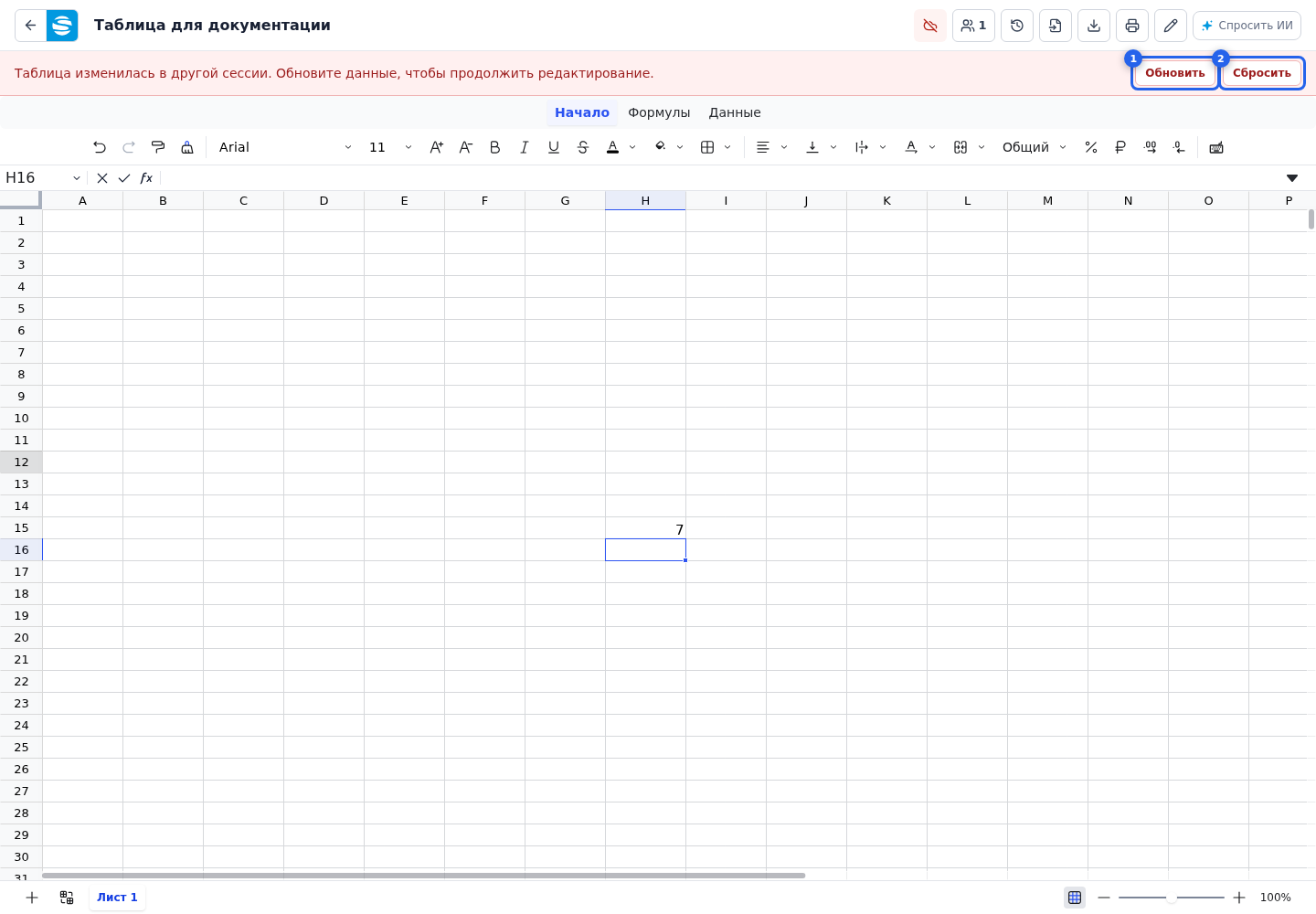
Task: Click the merge cells icon
Action: [x=960, y=147]
